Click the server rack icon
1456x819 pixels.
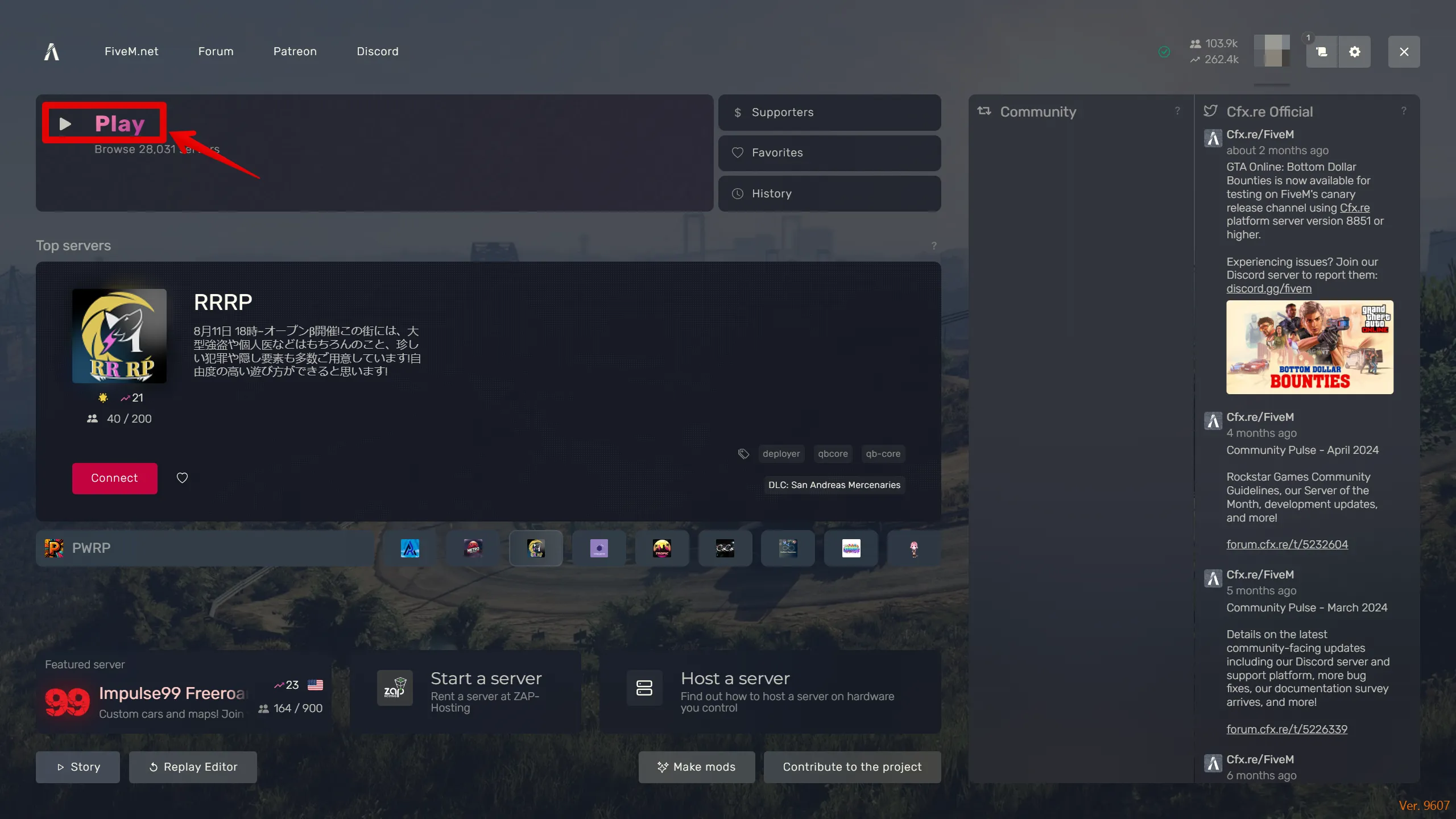pos(644,688)
